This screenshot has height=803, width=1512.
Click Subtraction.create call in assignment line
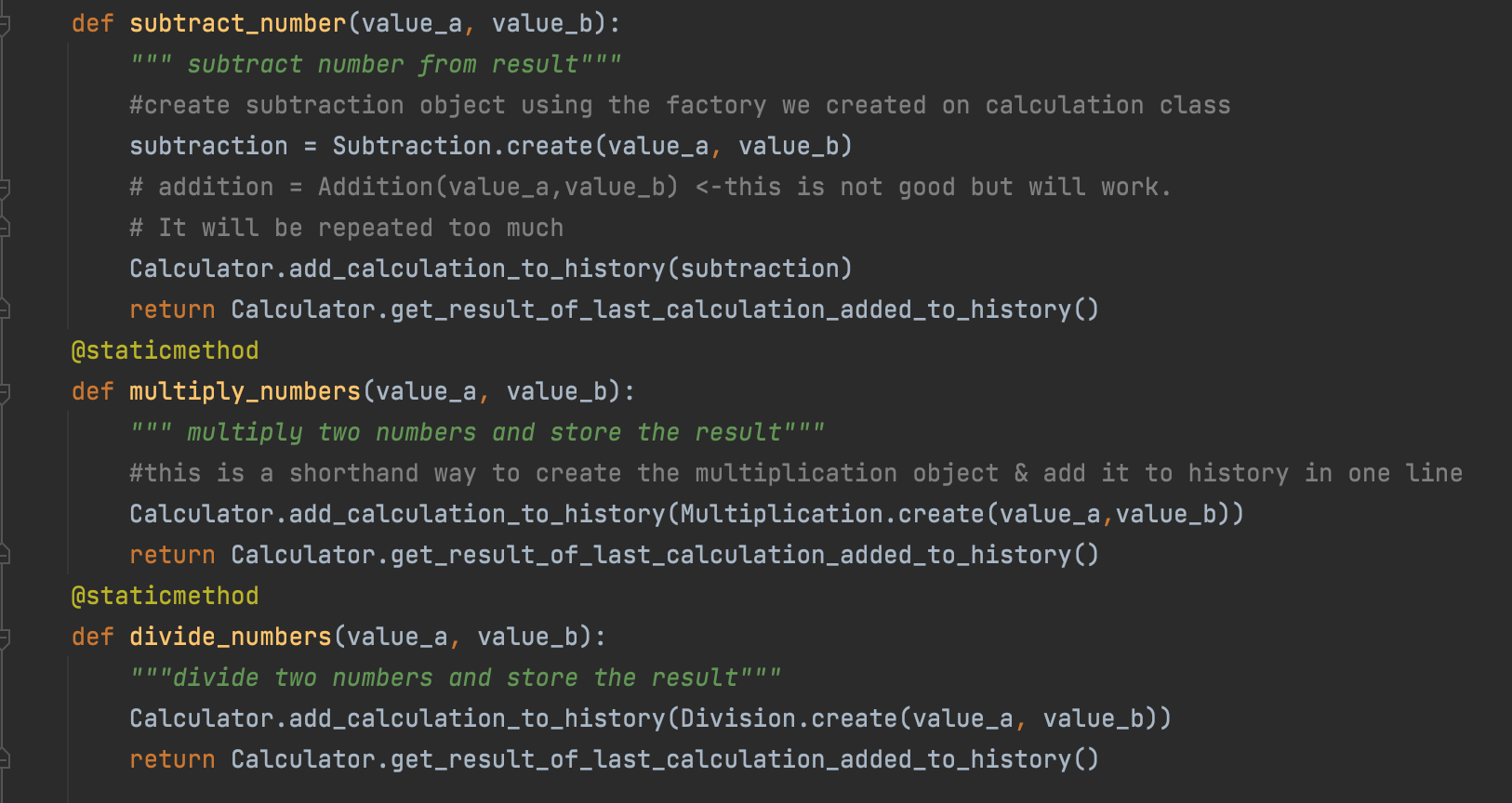click(x=463, y=146)
